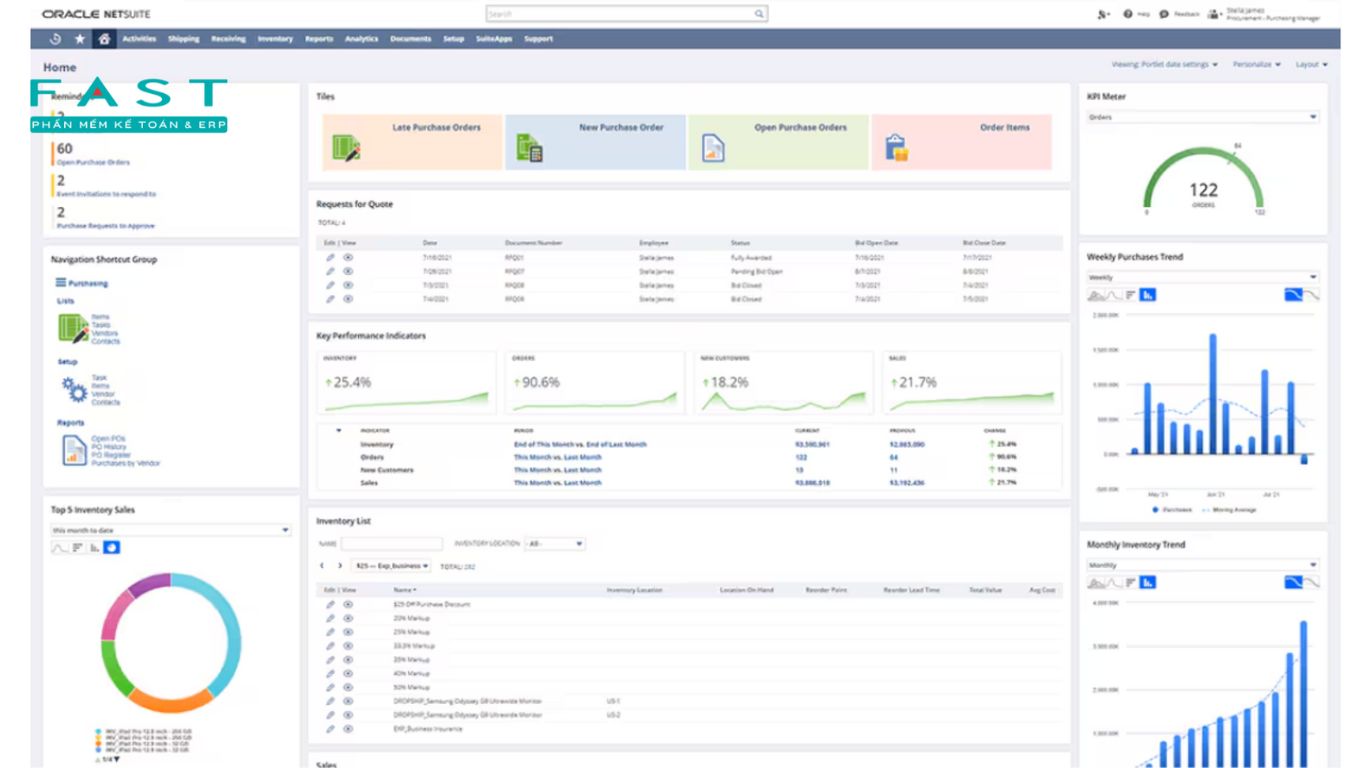Screen dimensions: 1366x768
Task: Switch Weekly Purchases Trend to column chart
Action: (1148, 295)
